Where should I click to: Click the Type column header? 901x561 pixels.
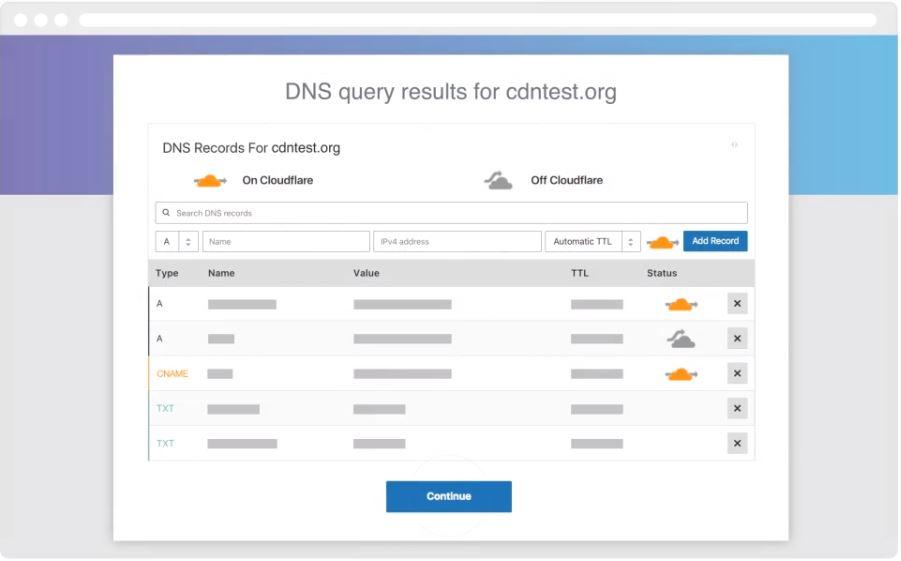[167, 273]
